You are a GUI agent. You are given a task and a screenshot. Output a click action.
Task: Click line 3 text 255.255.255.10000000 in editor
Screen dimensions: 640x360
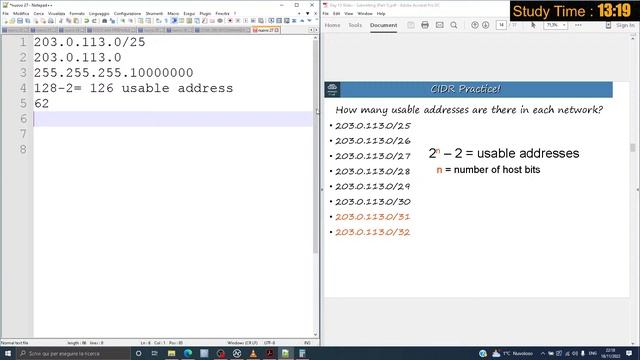[113, 73]
